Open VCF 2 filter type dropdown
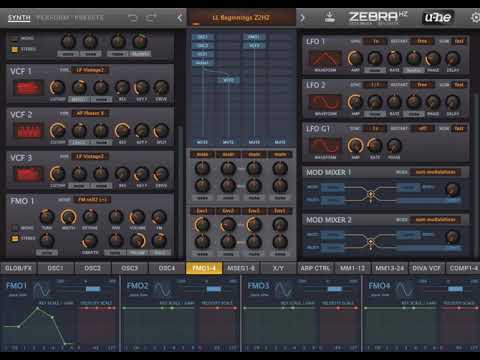This screenshot has width=480, height=360. [90, 113]
